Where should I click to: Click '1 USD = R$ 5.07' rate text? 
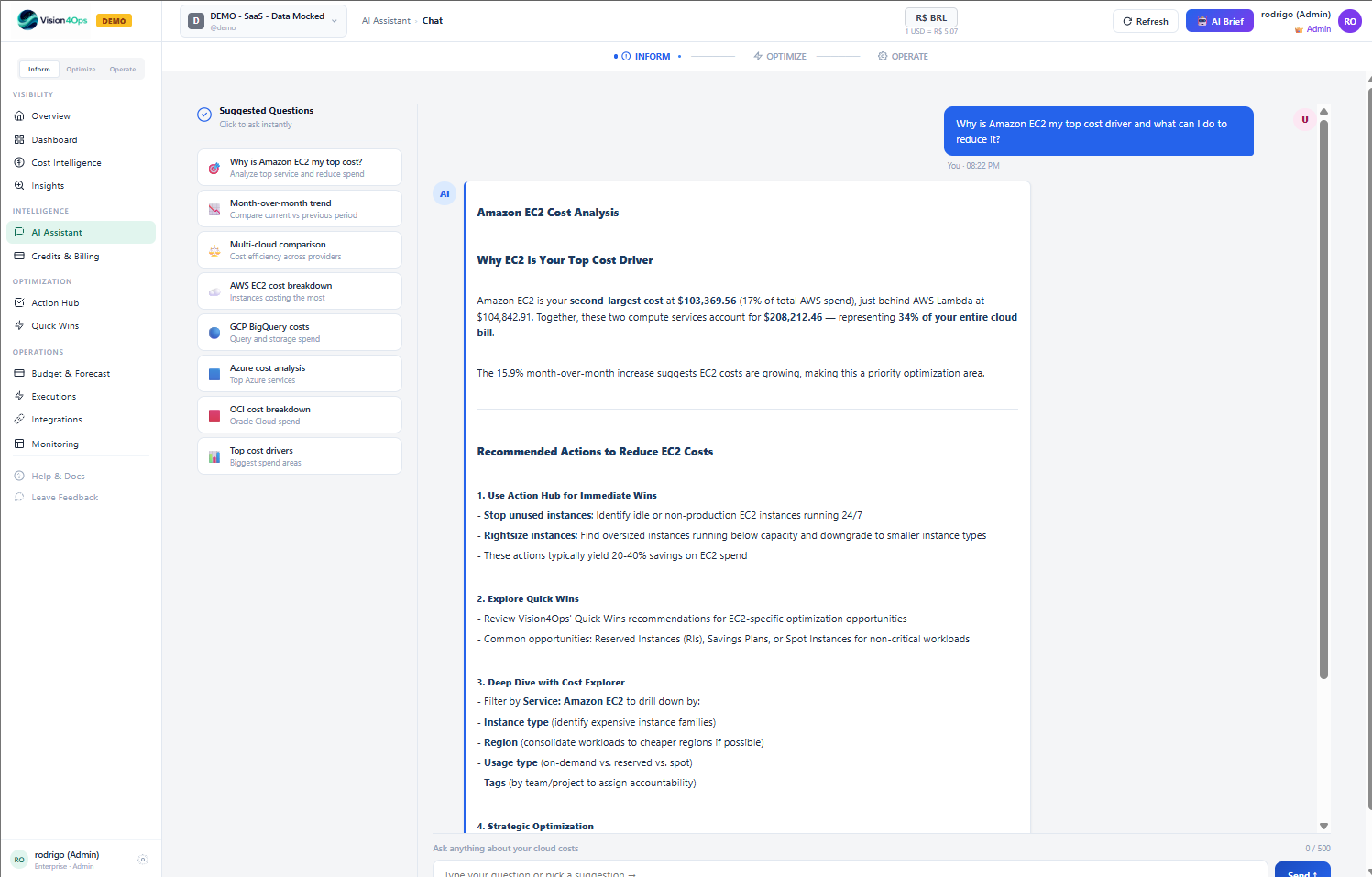coord(931,32)
